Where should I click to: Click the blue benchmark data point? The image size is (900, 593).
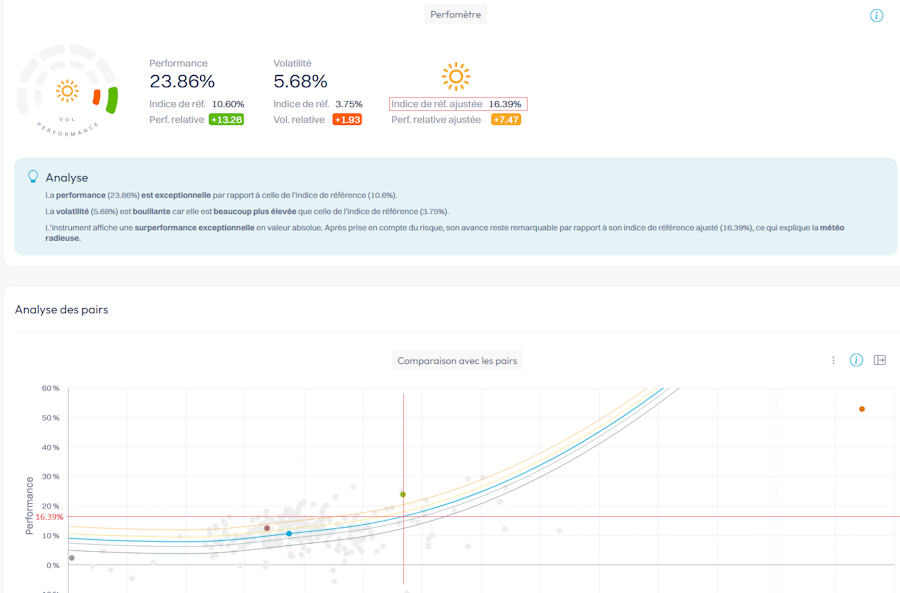pos(289,533)
